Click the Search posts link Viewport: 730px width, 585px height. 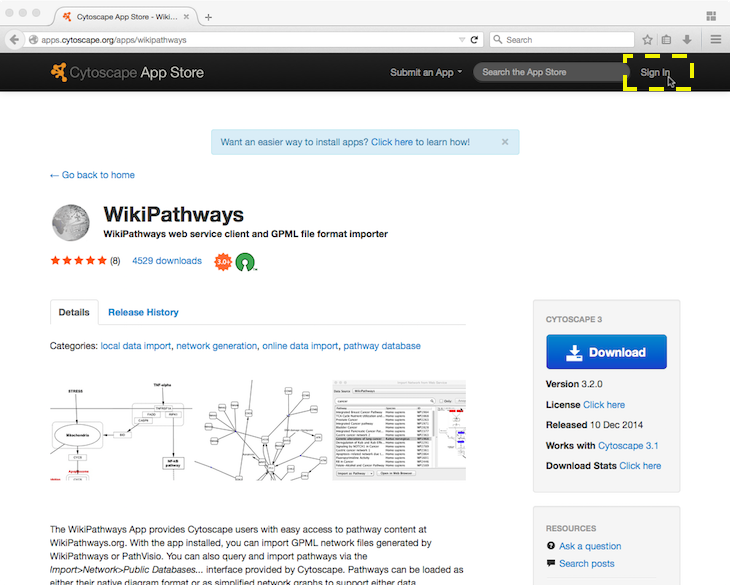click(x=587, y=564)
